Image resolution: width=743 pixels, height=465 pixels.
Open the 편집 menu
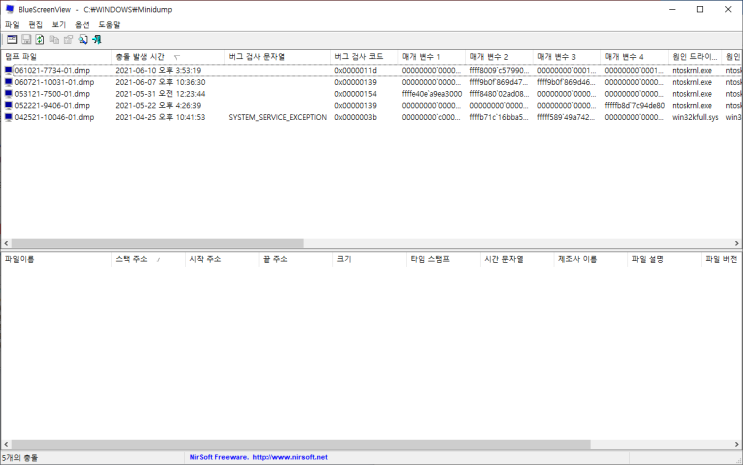34,24
